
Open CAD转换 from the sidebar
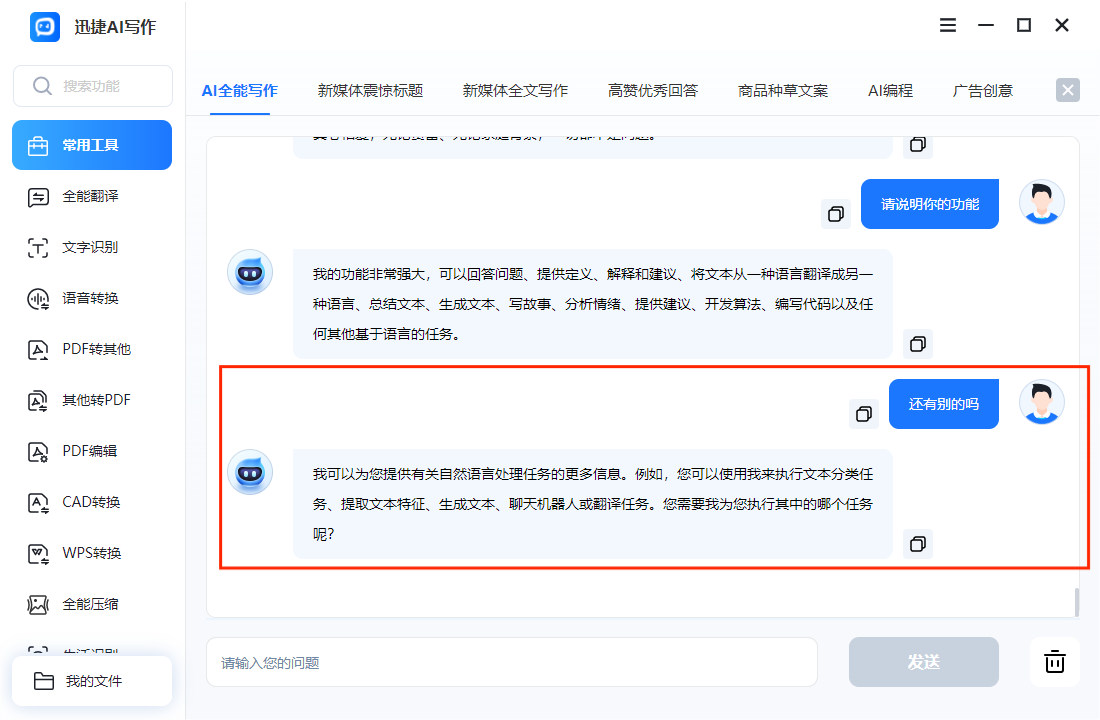[x=80, y=502]
